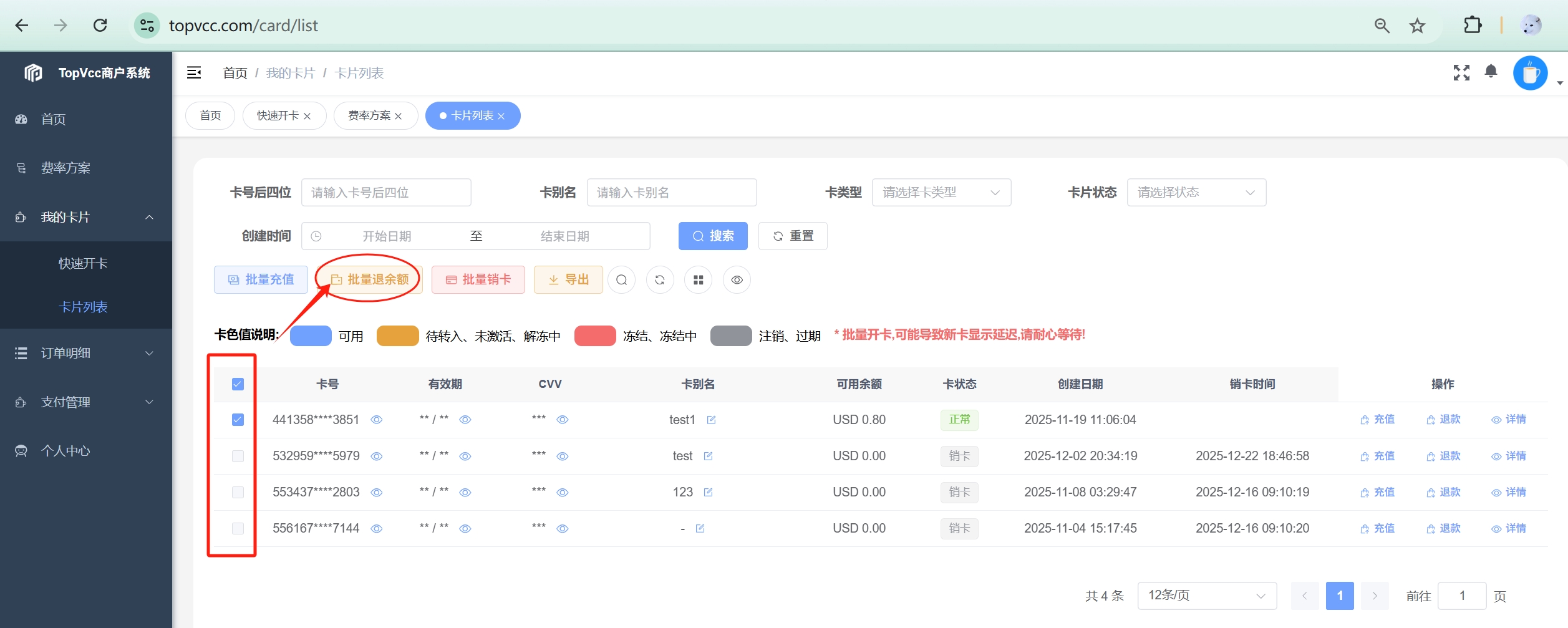Image resolution: width=1568 pixels, height=628 pixels.
Task: Click the round refresh icon in toolbar
Action: click(660, 280)
